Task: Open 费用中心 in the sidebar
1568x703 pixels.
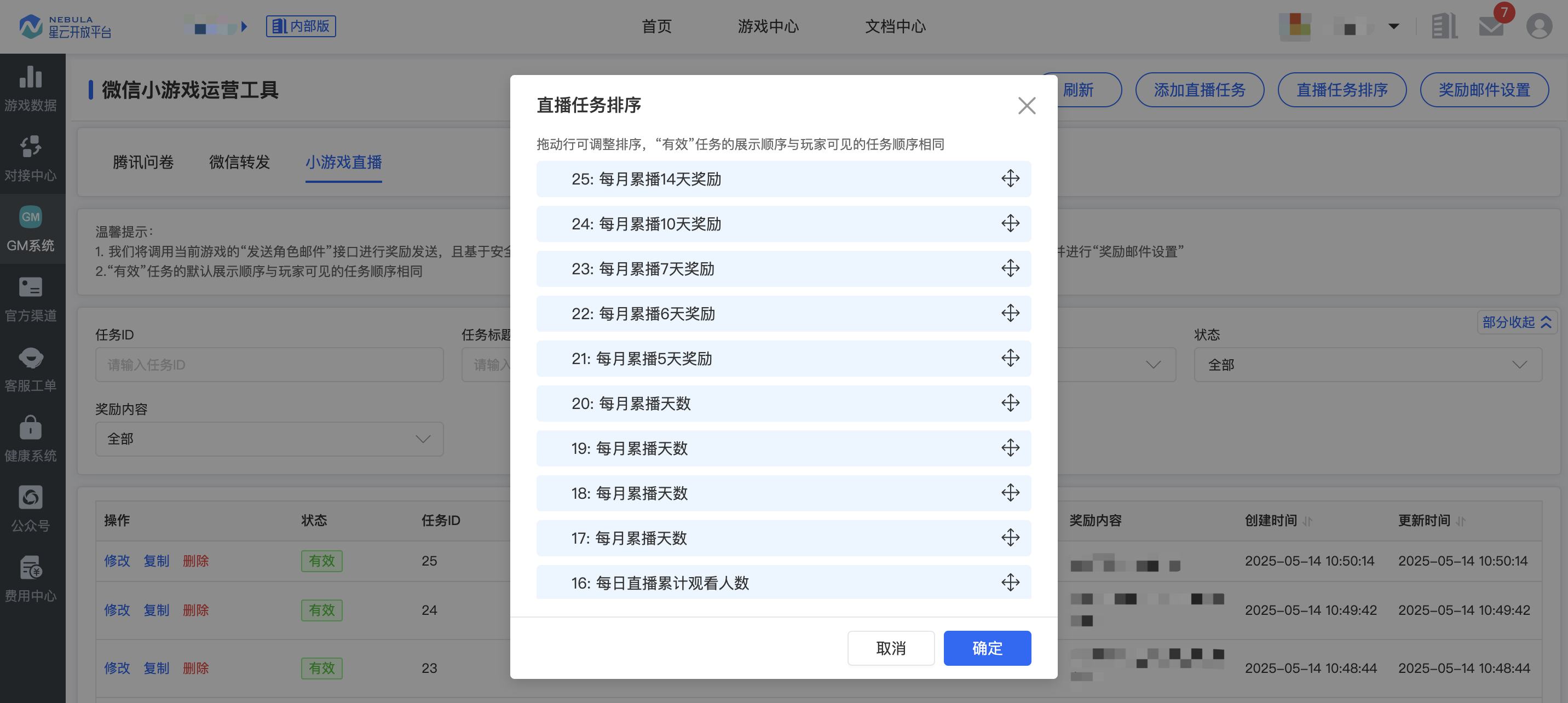Action: coord(31,579)
